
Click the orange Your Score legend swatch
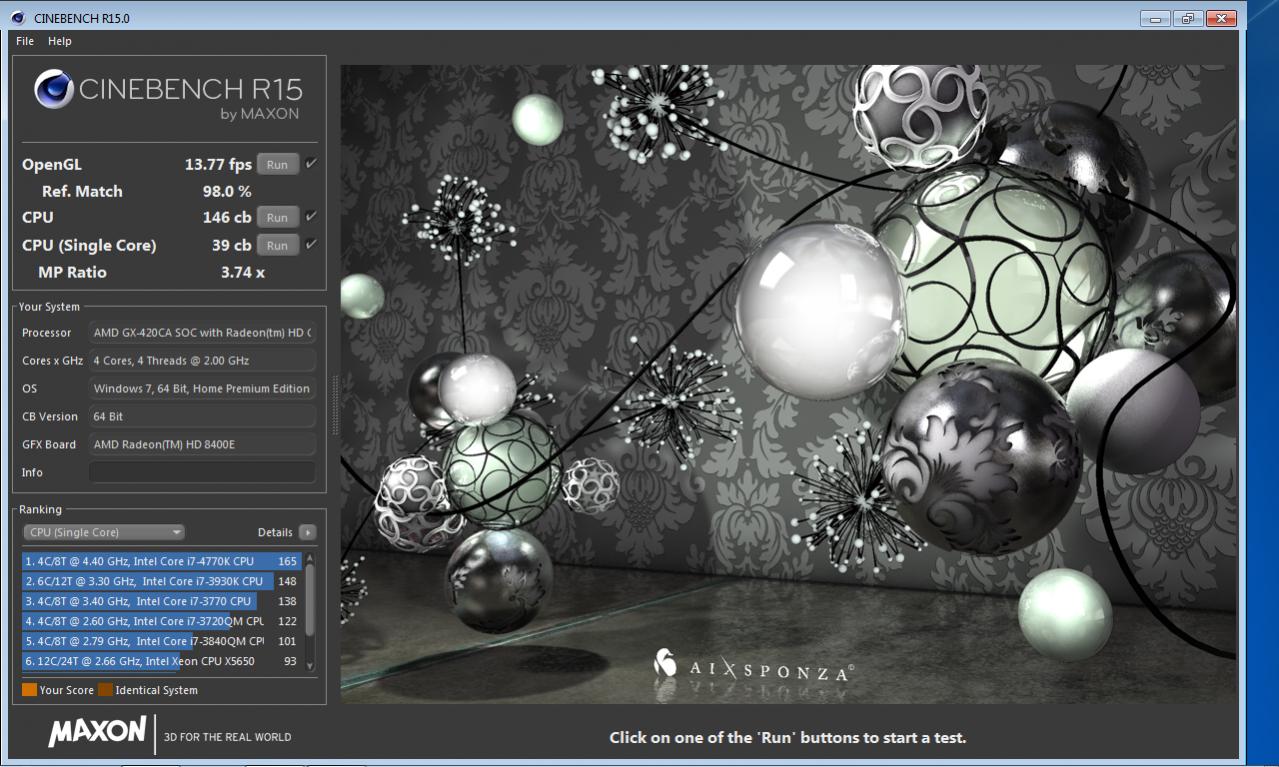coord(29,690)
